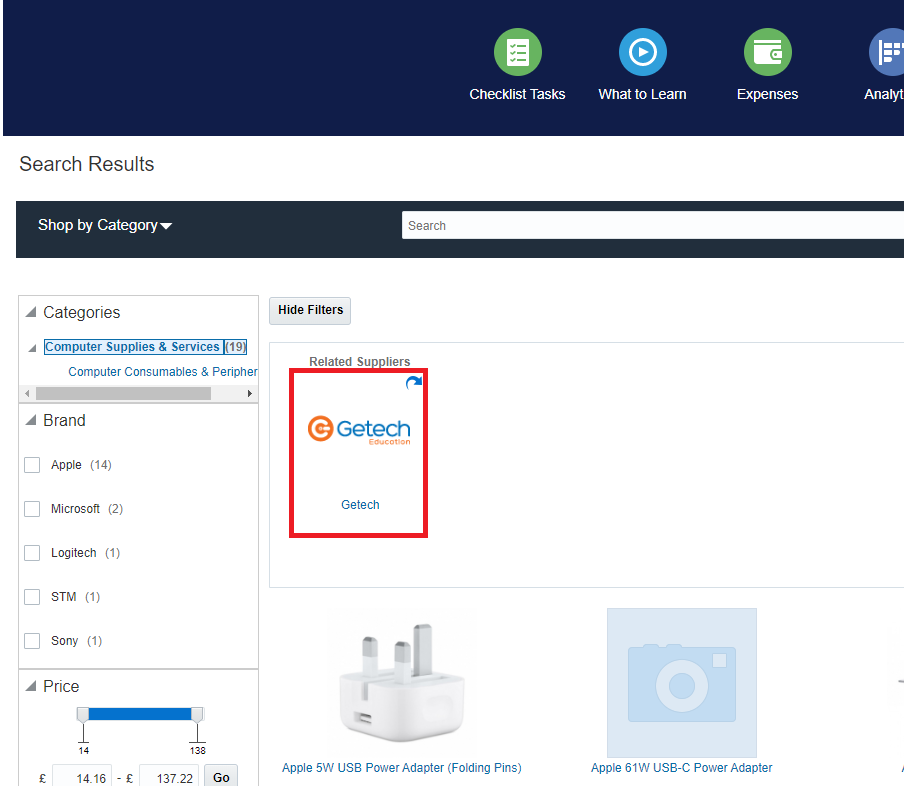The image size is (904, 786).
Task: Click the Hide Filters button
Action: pos(310,310)
